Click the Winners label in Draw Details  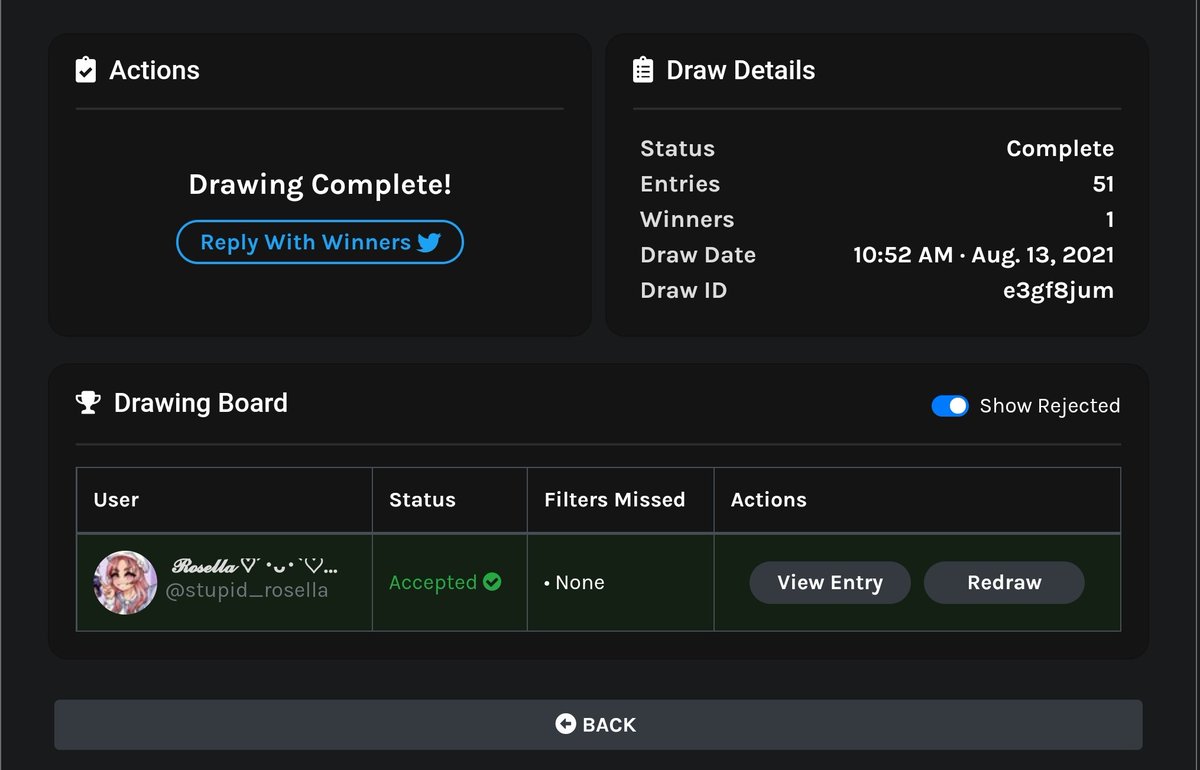687,220
